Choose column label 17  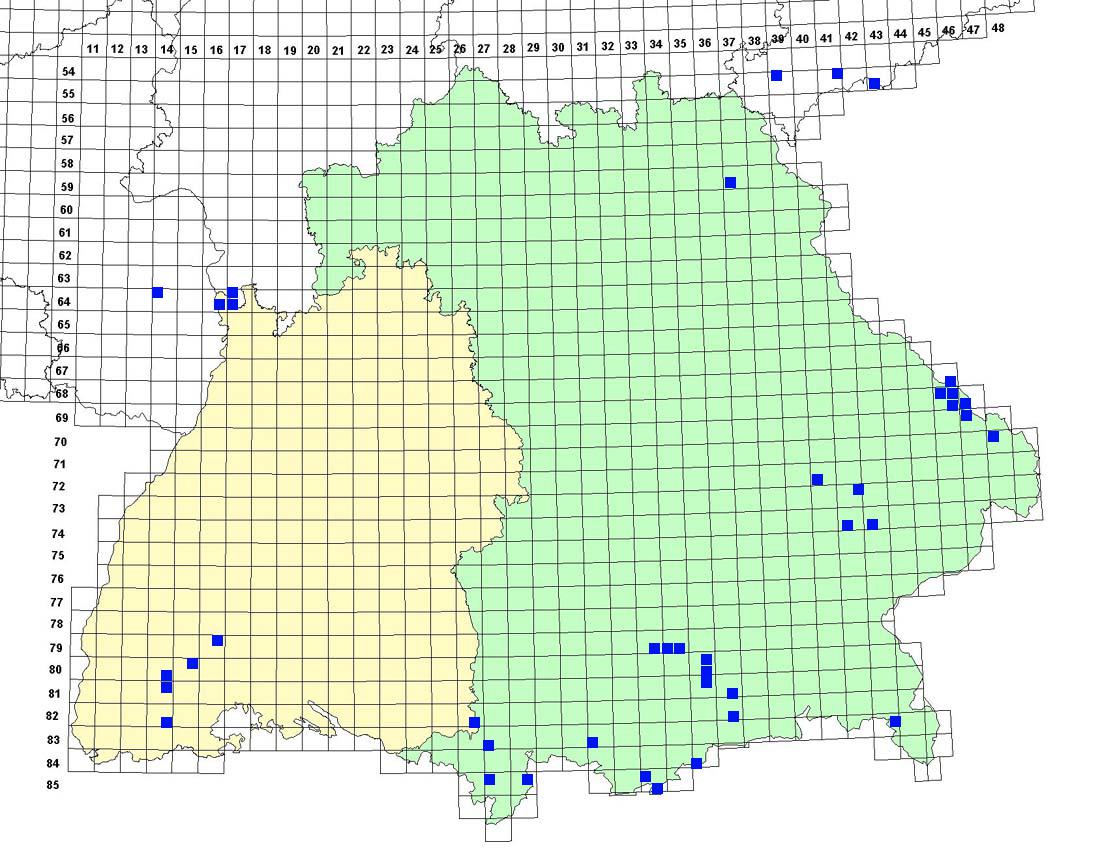(x=240, y=50)
